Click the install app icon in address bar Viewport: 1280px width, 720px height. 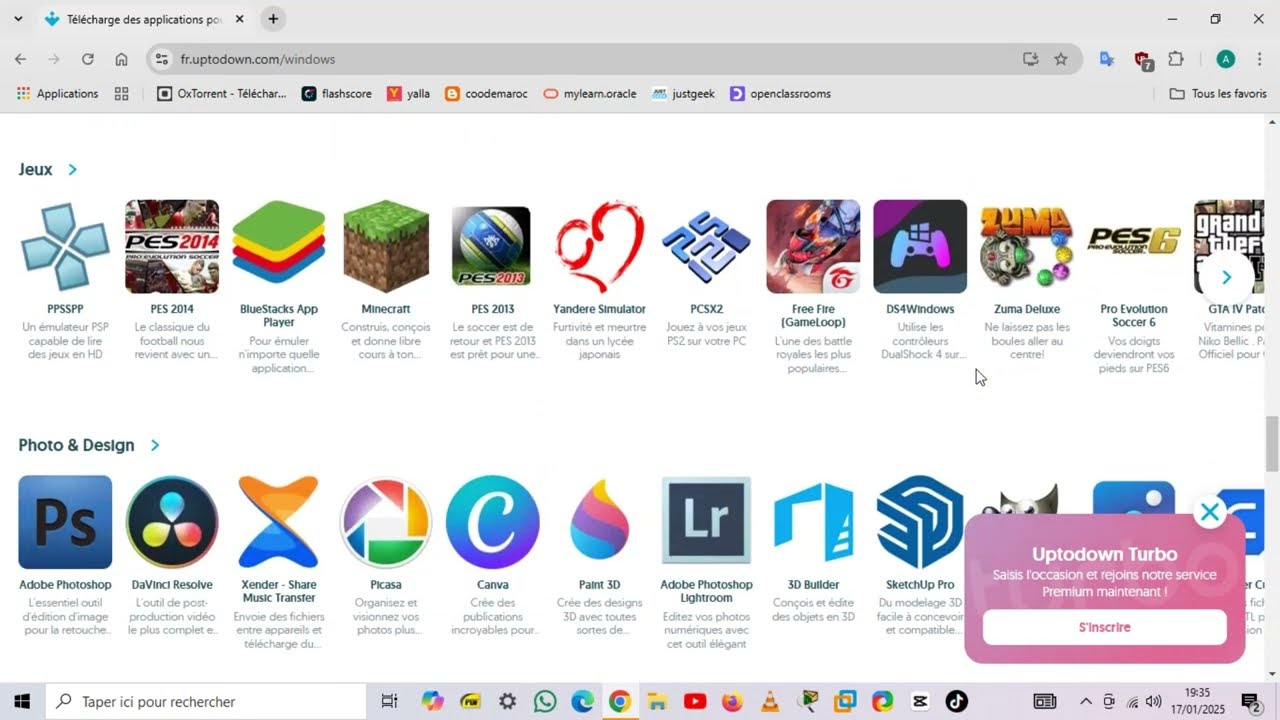coord(1031,59)
